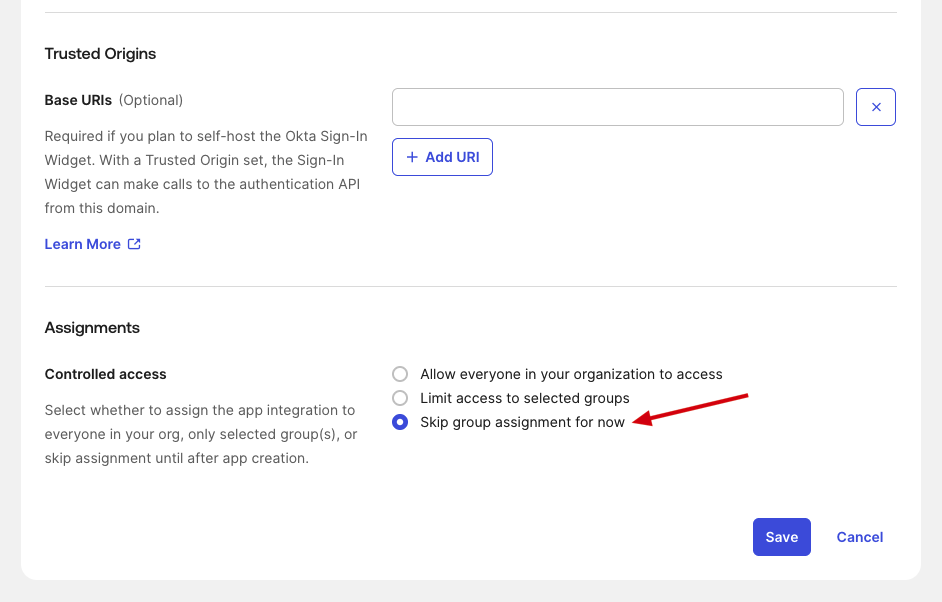Image resolution: width=942 pixels, height=602 pixels.
Task: Remove the Base URI entry with X button
Action: (875, 107)
